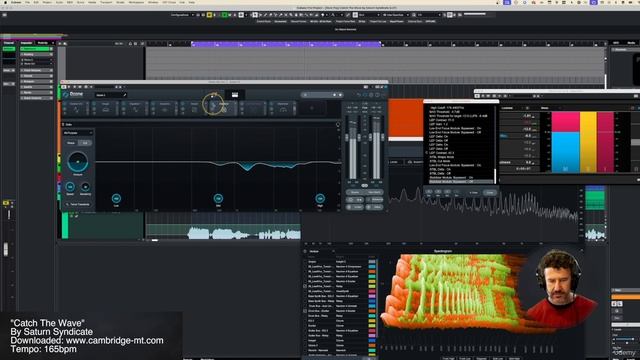Click the white assistant view icon in Ozone
640x360 pixels.
click(x=235, y=95)
